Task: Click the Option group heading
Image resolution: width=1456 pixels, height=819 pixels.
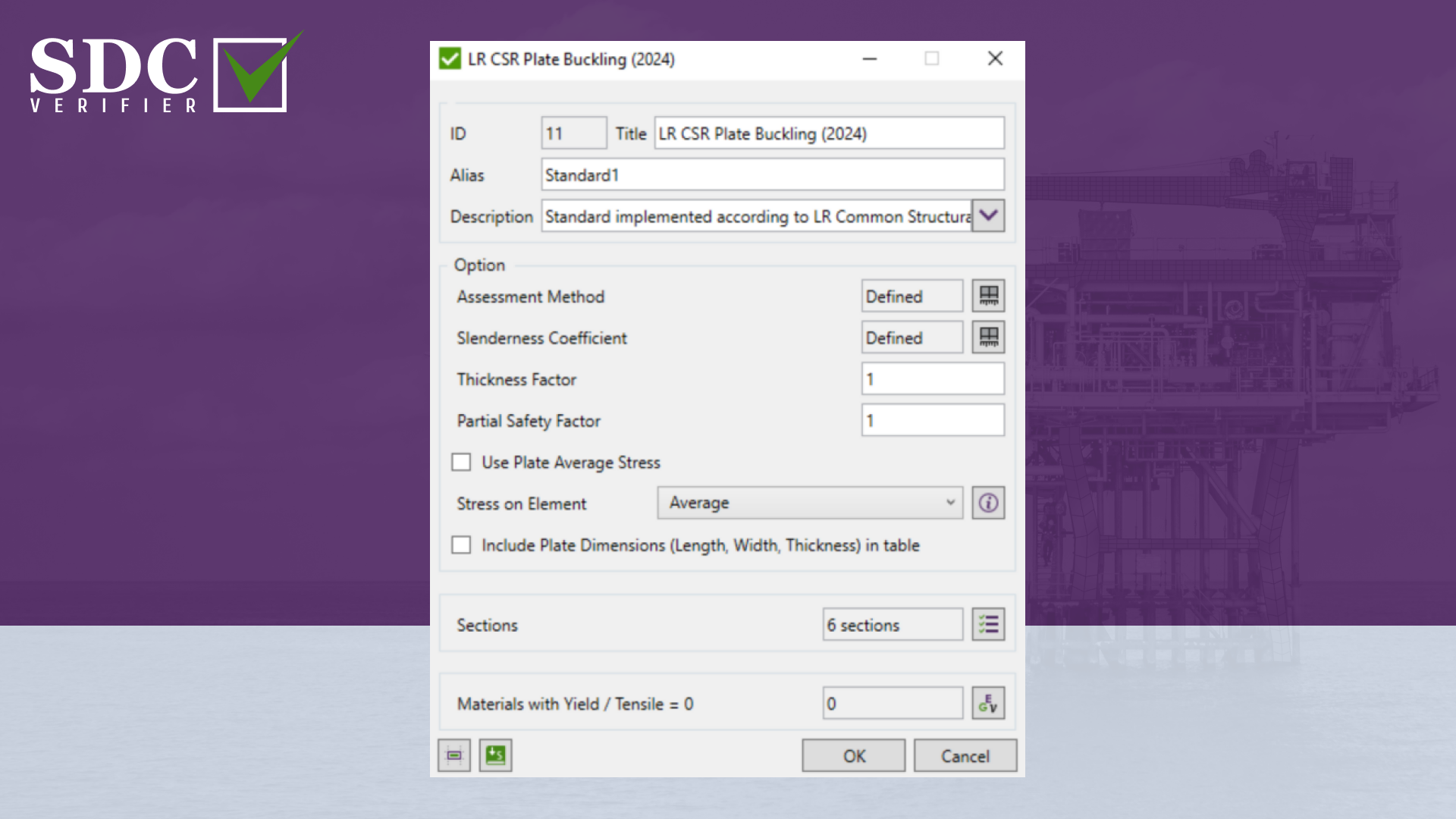Action: (x=479, y=265)
